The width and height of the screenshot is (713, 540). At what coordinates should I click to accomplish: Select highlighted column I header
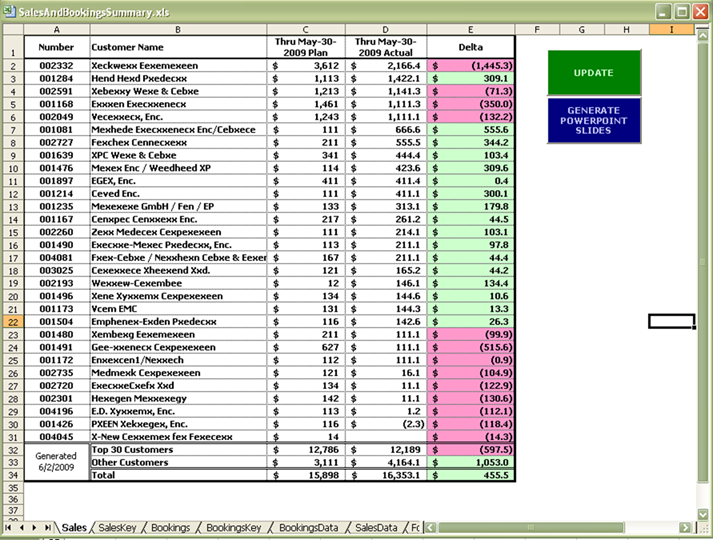pos(672,30)
